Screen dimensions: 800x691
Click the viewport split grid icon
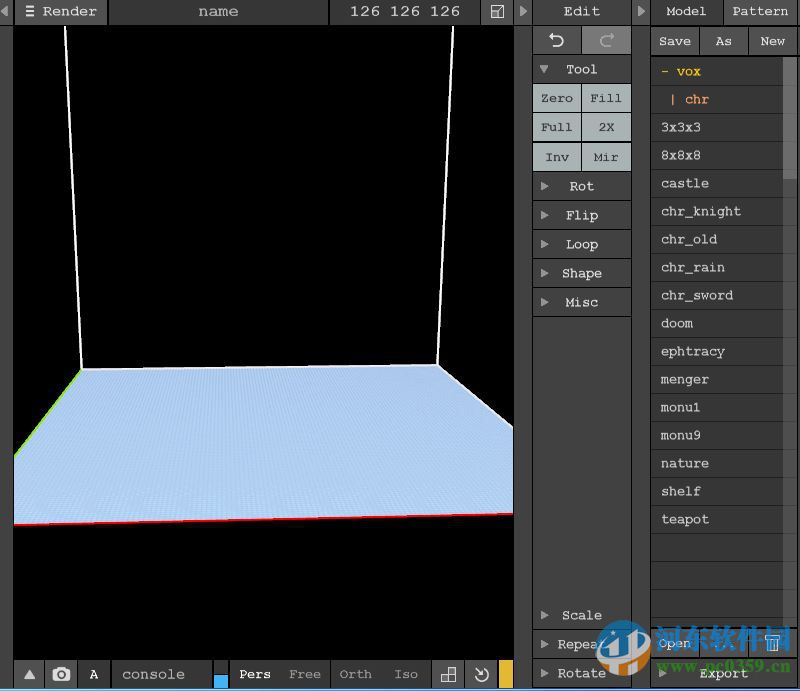tap(447, 674)
